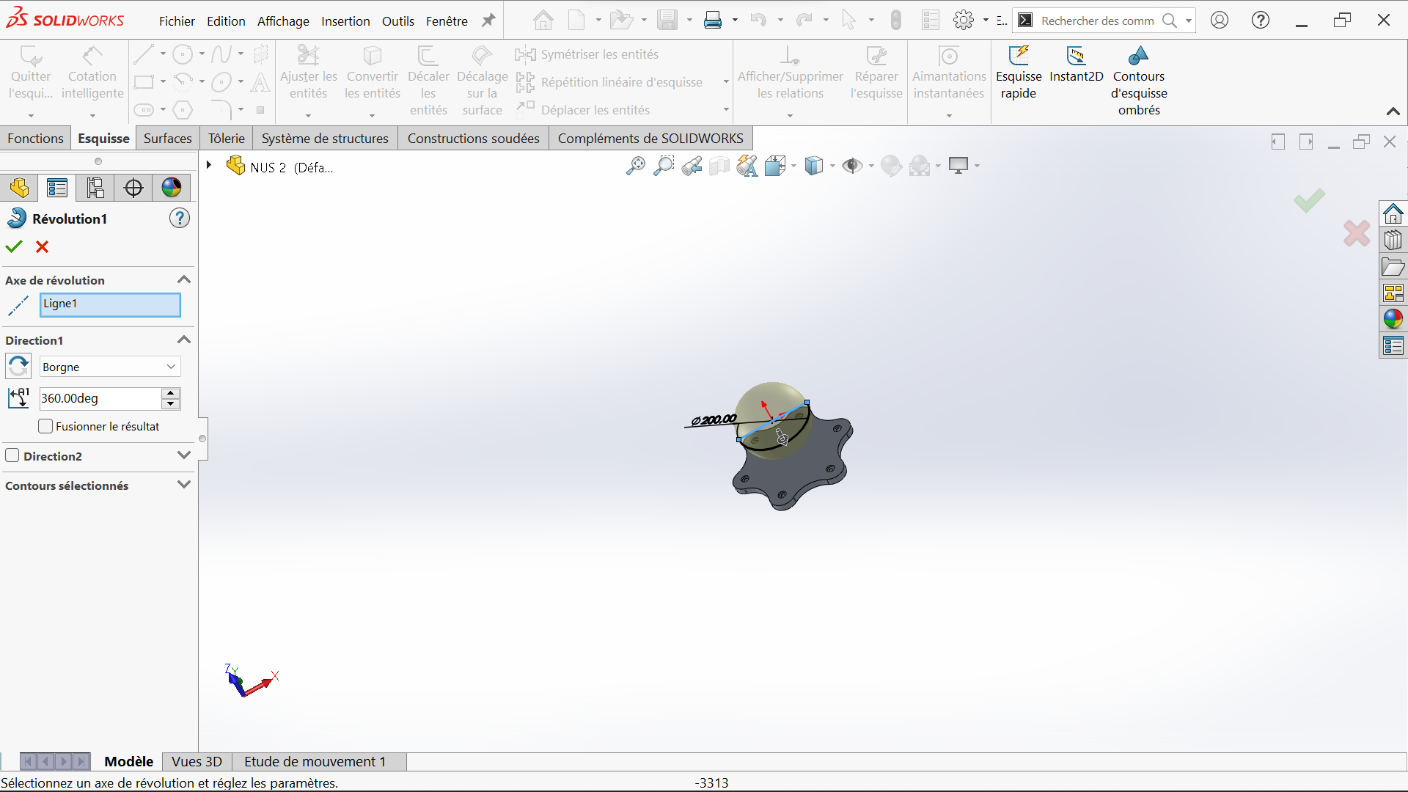The image size is (1408, 792).
Task: Open the ConfigurationManager tab icon
Action: (x=95, y=187)
